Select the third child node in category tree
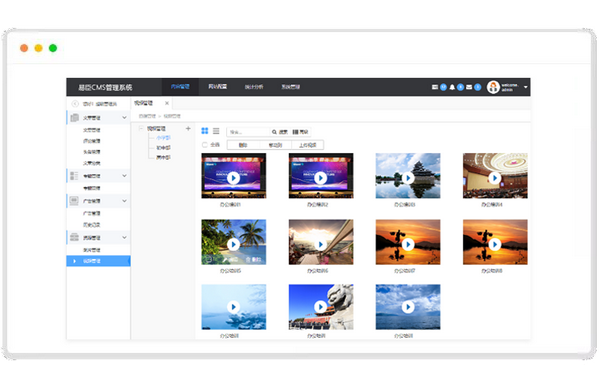Image resolution: width=600 pixels, height=385 pixels. click(163, 157)
